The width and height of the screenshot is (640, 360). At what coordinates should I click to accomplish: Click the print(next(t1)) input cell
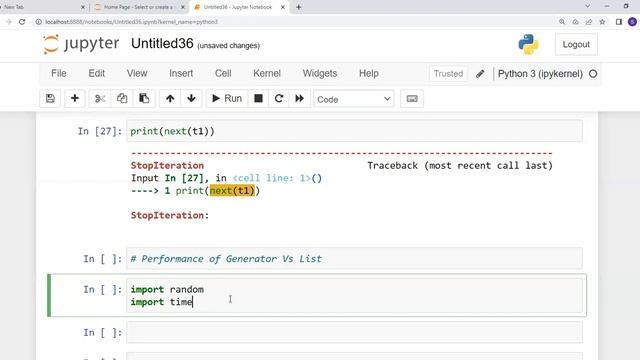pyautogui.click(x=354, y=131)
